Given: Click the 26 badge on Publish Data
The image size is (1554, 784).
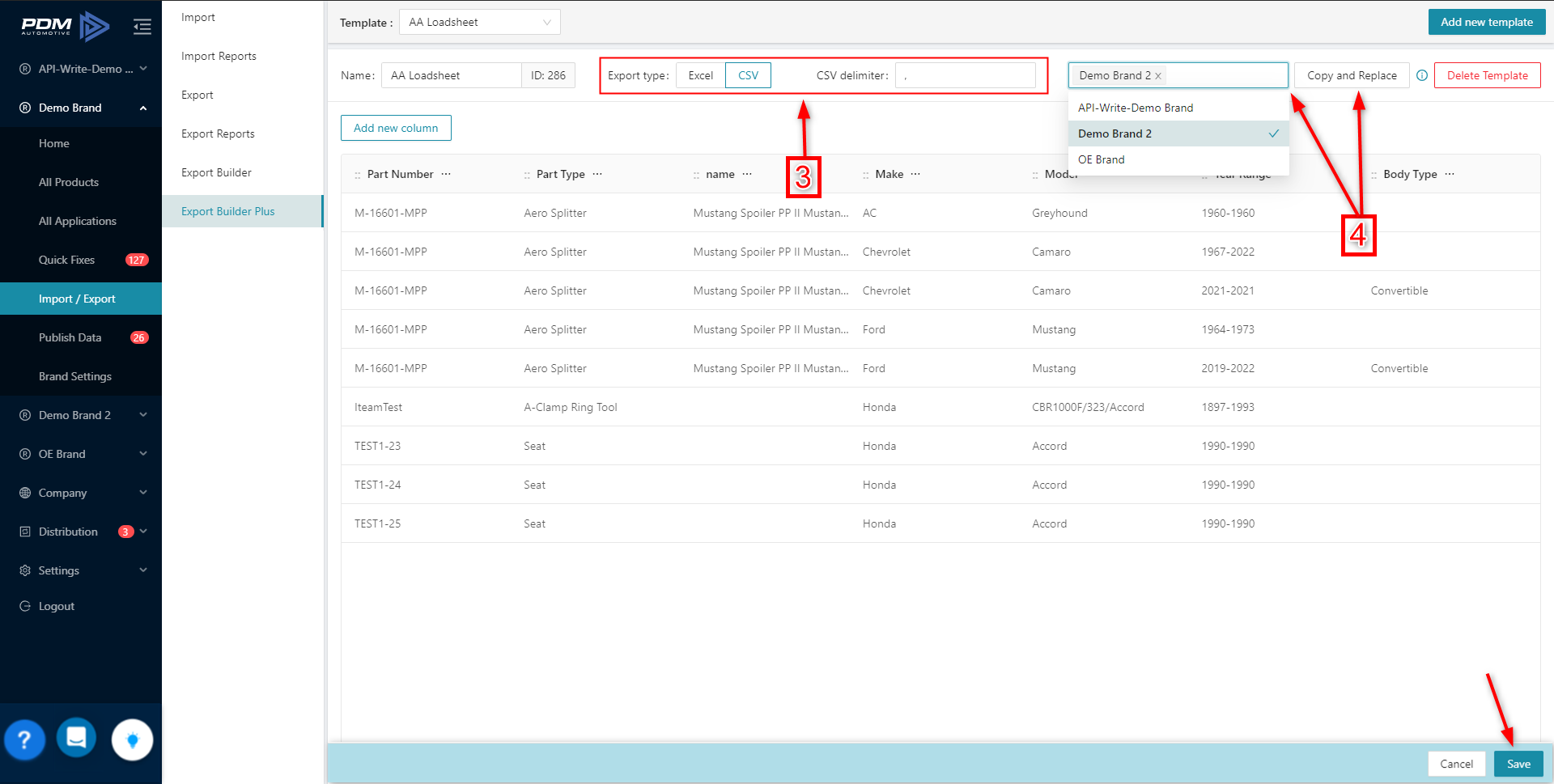Looking at the screenshot, I should pos(139,337).
